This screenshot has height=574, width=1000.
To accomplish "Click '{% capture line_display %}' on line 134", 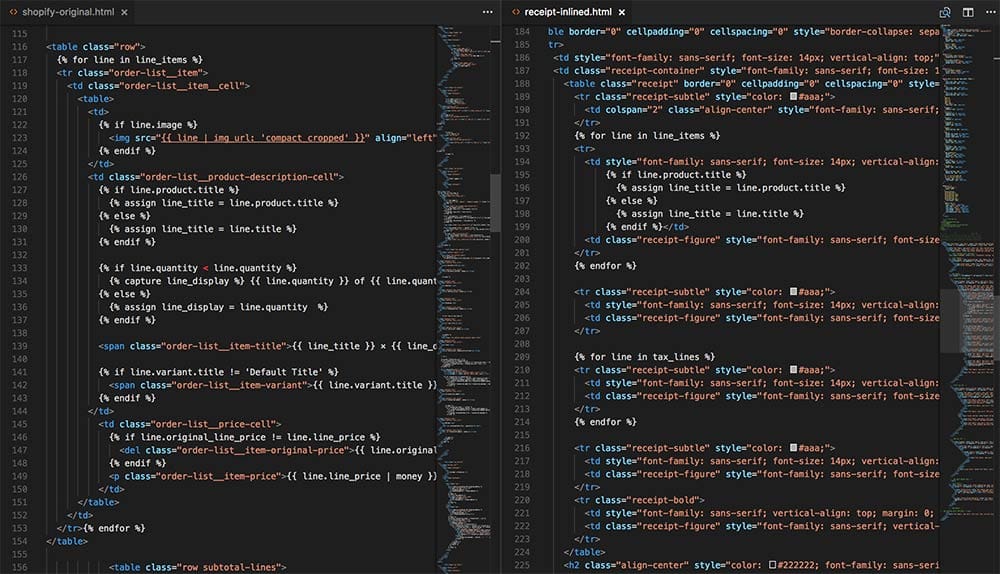I will (x=177, y=281).
